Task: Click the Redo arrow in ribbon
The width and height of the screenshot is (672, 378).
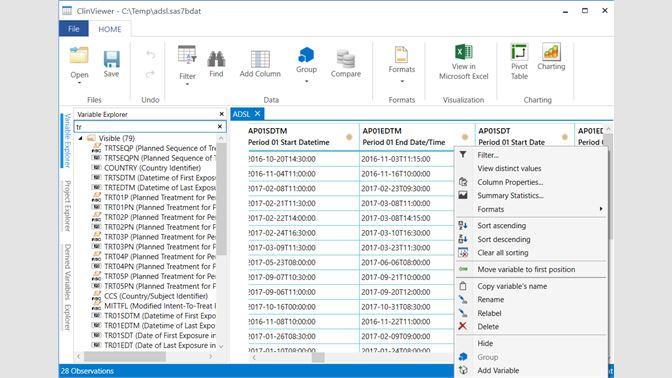Action: [x=150, y=74]
